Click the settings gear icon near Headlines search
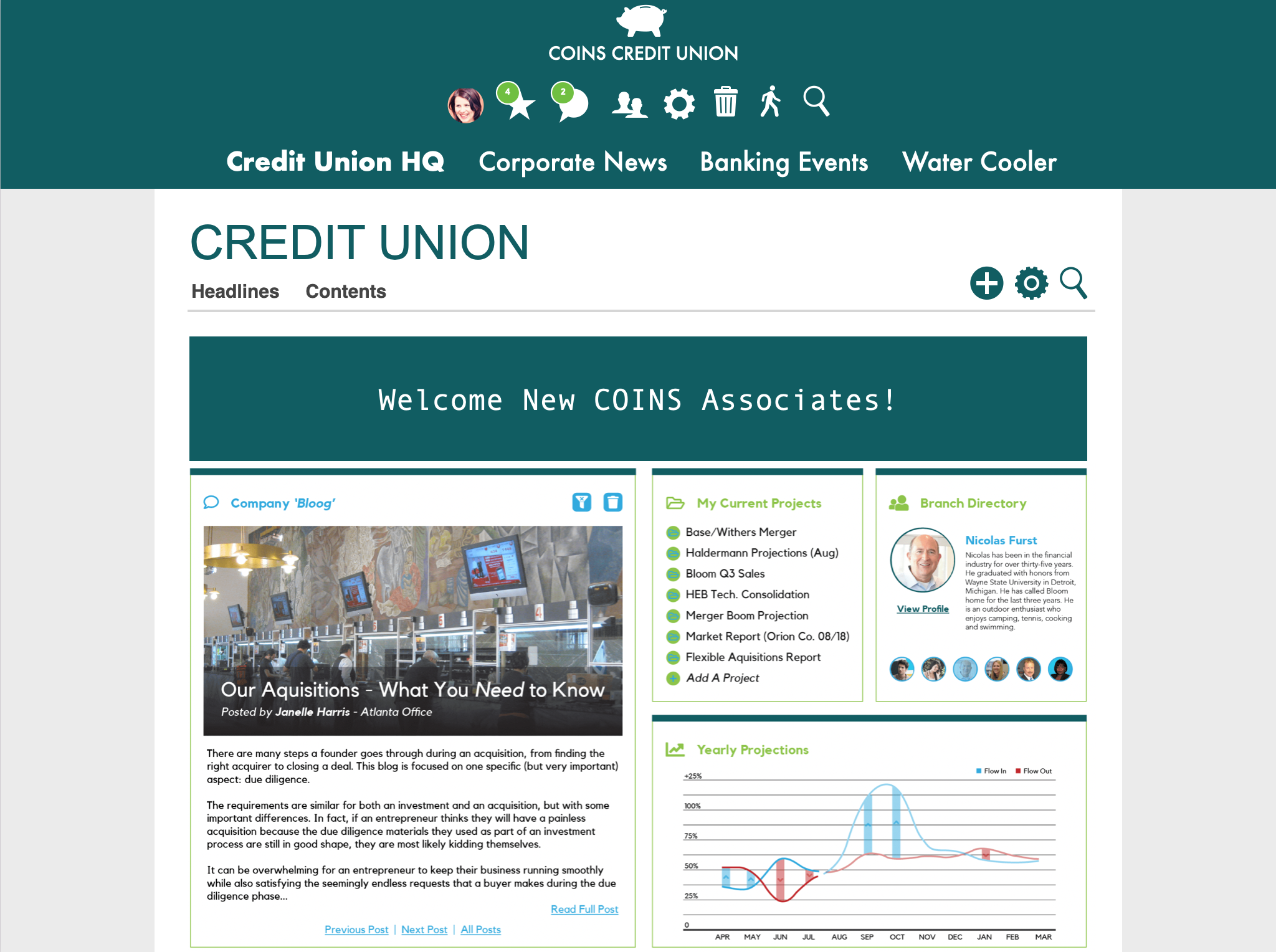The image size is (1276, 952). coord(1031,284)
